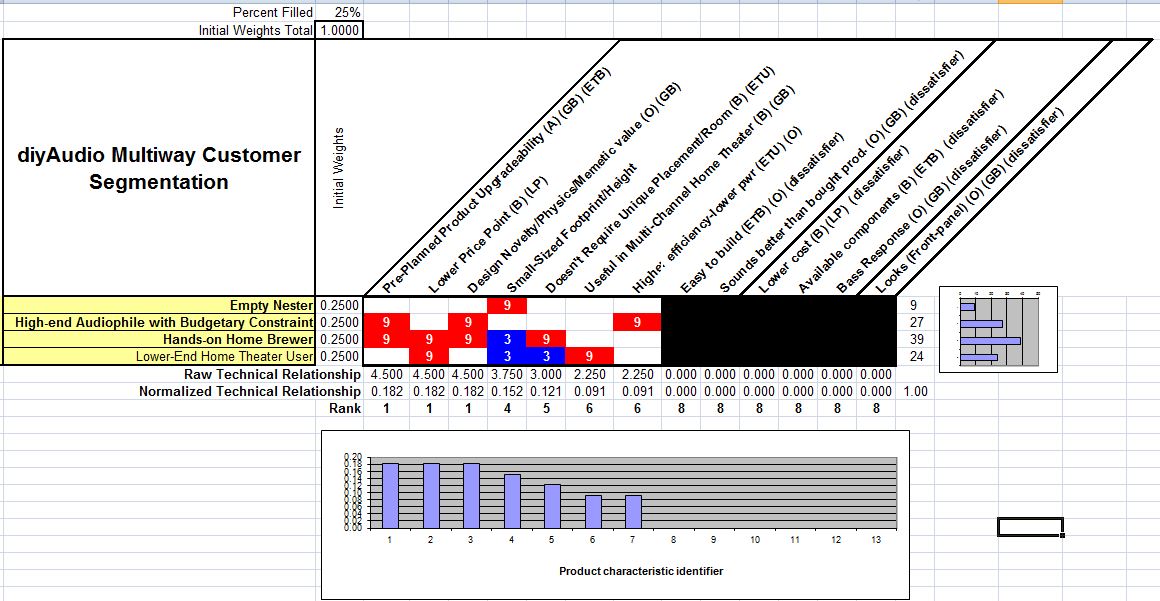The width and height of the screenshot is (1160, 601).
Task: Select the 'Empty Nester' row label
Action: click(159, 305)
